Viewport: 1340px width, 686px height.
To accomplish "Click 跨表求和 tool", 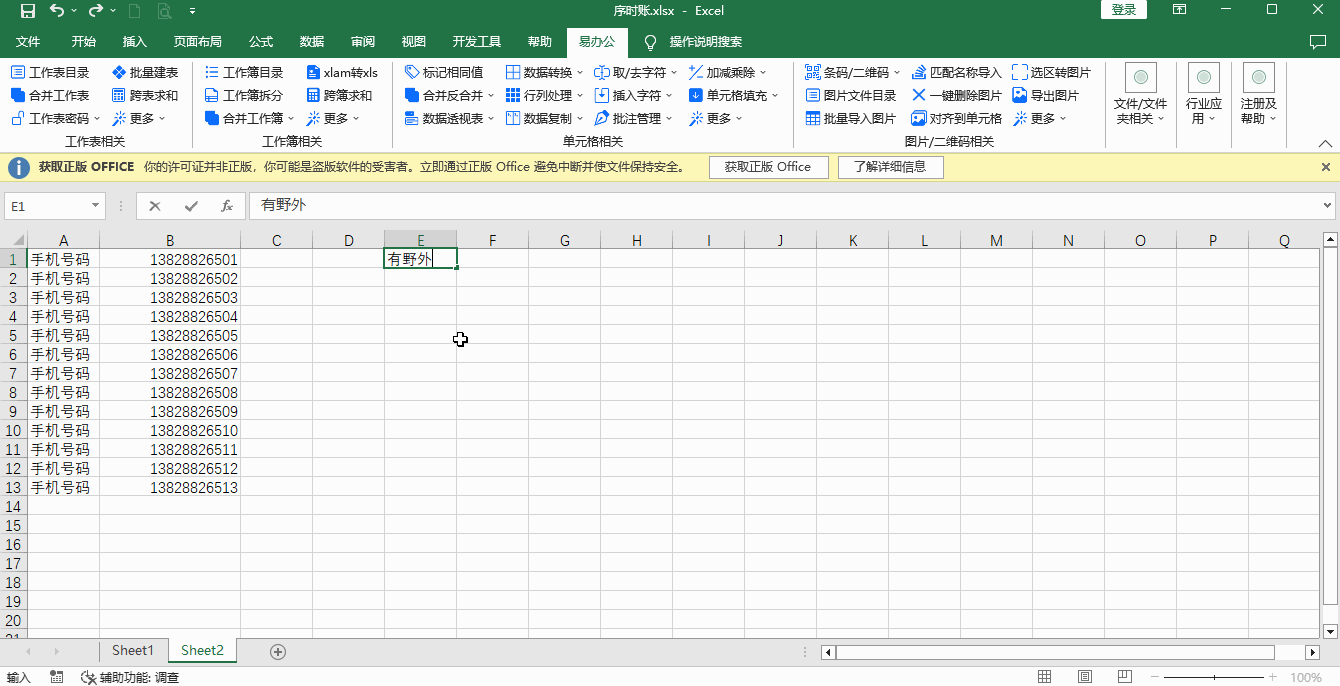I will (x=145, y=95).
